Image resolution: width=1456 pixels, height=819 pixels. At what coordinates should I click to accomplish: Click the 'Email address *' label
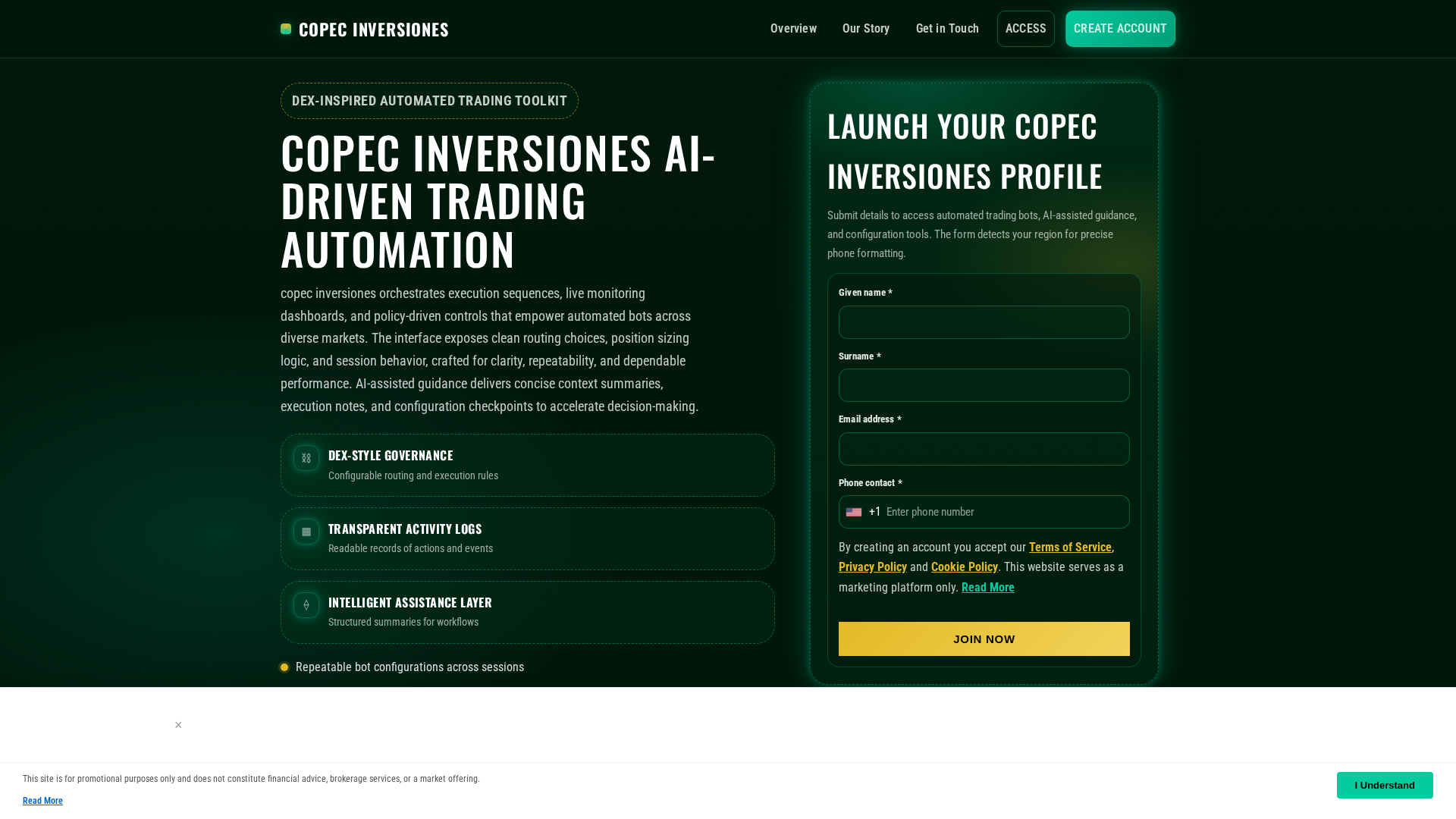[870, 419]
